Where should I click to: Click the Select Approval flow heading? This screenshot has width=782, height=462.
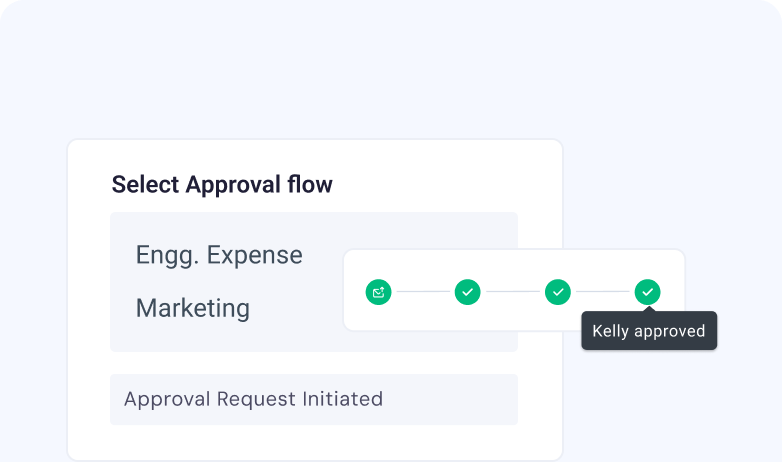pyautogui.click(x=222, y=184)
